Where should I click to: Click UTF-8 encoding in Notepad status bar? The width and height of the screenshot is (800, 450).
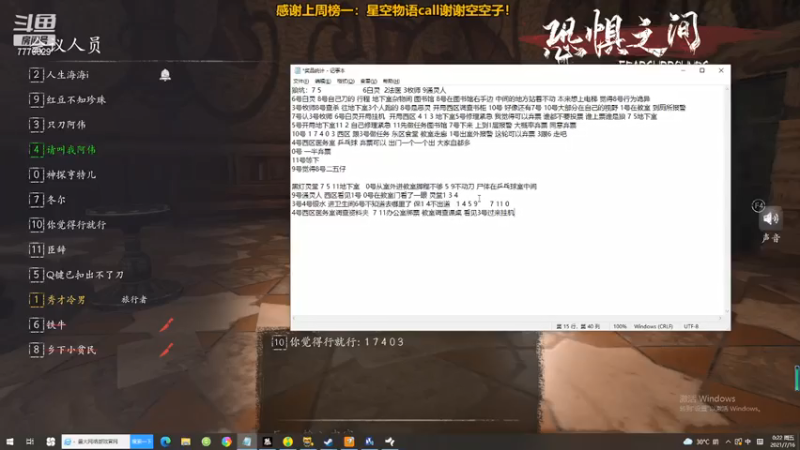point(691,326)
